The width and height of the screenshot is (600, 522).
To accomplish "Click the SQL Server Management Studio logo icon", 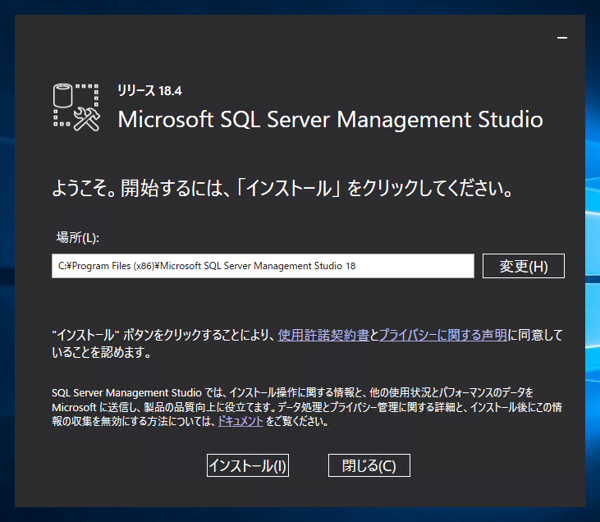I will coord(77,108).
